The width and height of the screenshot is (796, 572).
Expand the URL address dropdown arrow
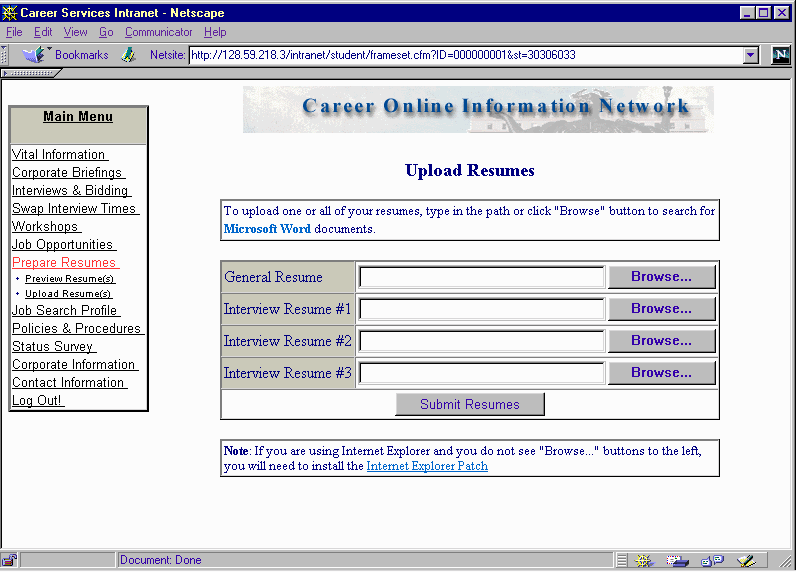[751, 56]
